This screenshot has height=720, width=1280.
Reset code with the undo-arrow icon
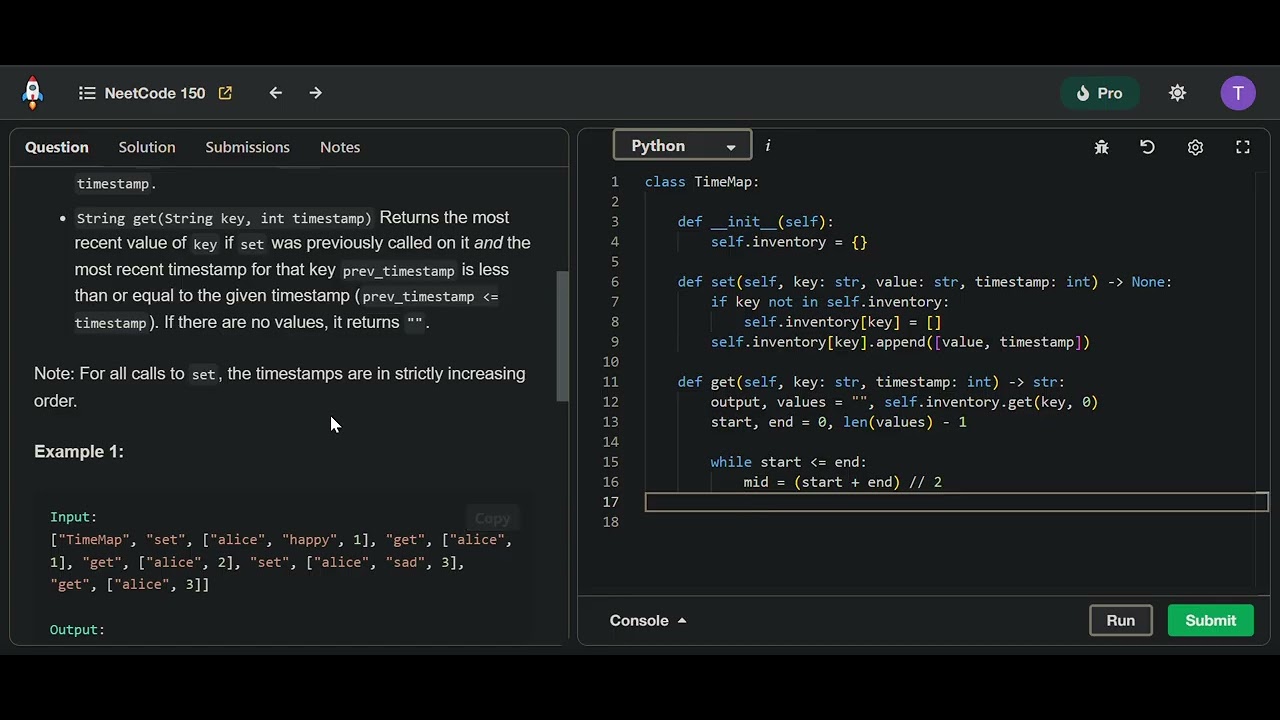[1148, 147]
